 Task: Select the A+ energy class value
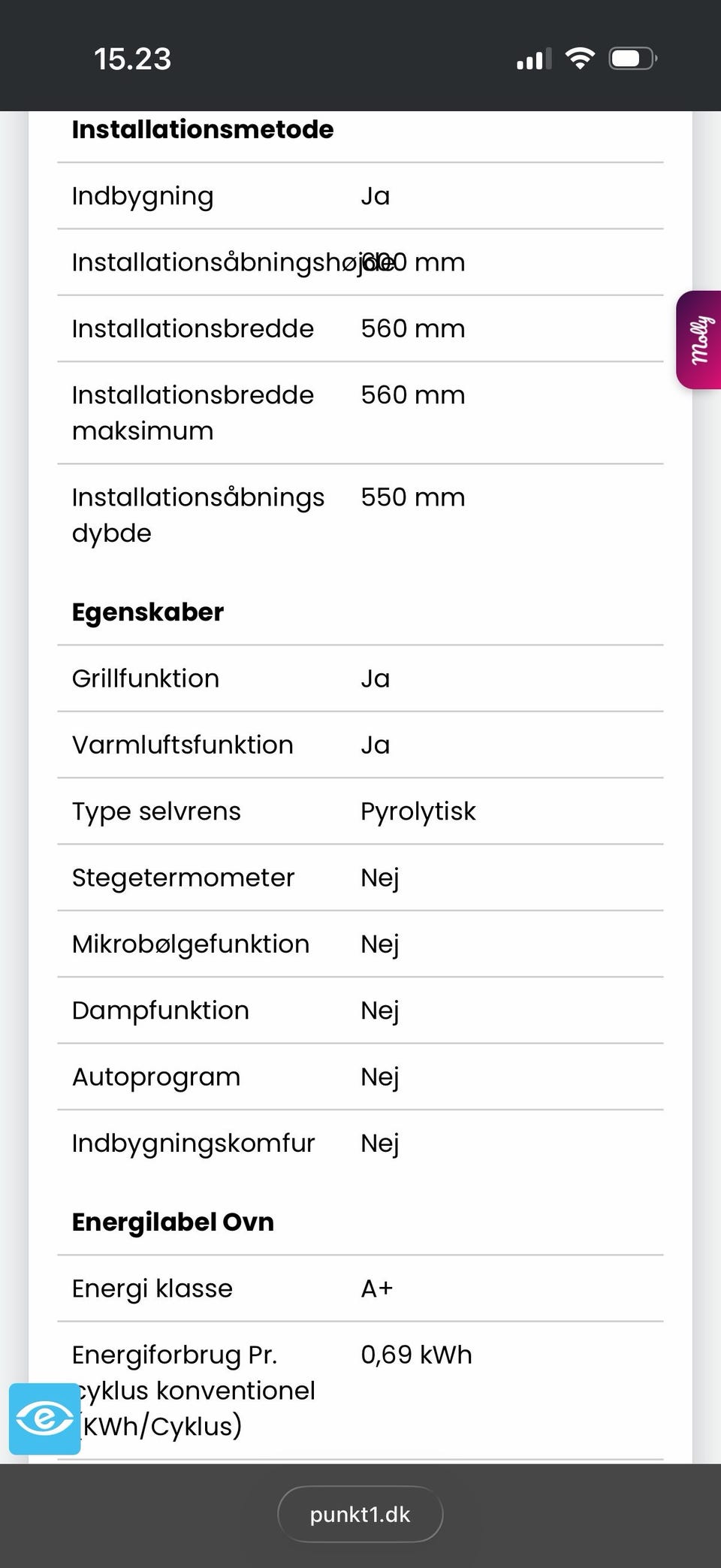tap(376, 1289)
